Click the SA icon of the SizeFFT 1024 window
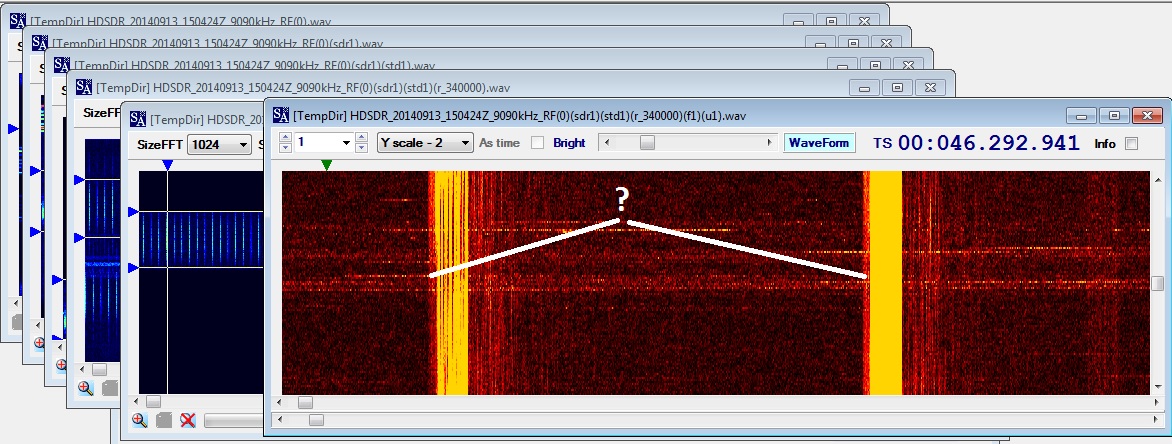 (x=138, y=119)
